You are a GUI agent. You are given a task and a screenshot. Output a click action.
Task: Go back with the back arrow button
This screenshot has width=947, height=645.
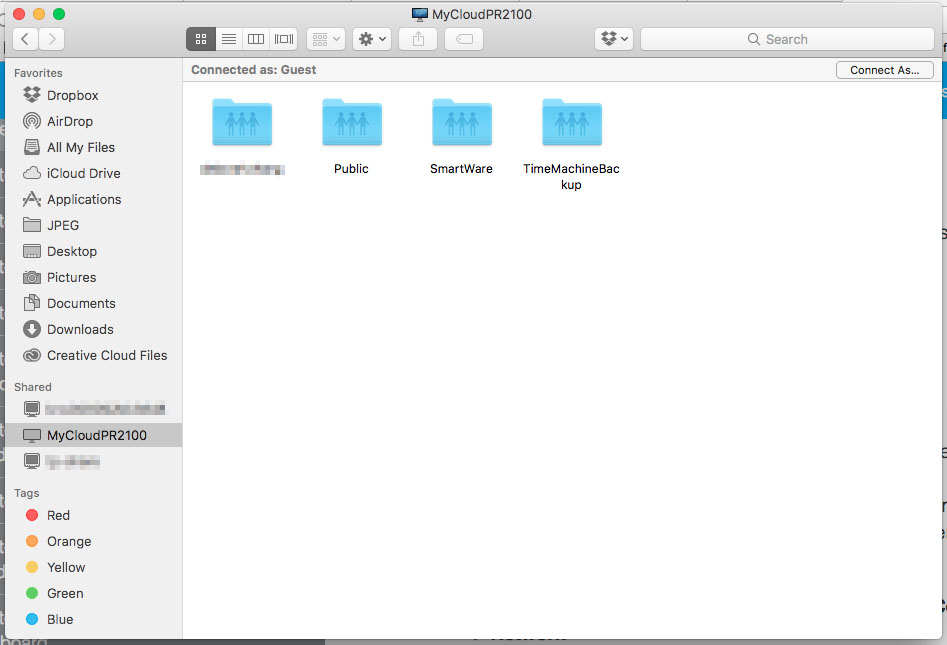25,39
